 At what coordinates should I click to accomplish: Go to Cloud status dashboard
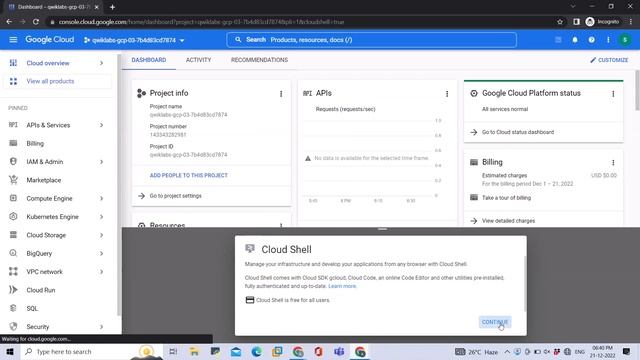tap(518, 132)
